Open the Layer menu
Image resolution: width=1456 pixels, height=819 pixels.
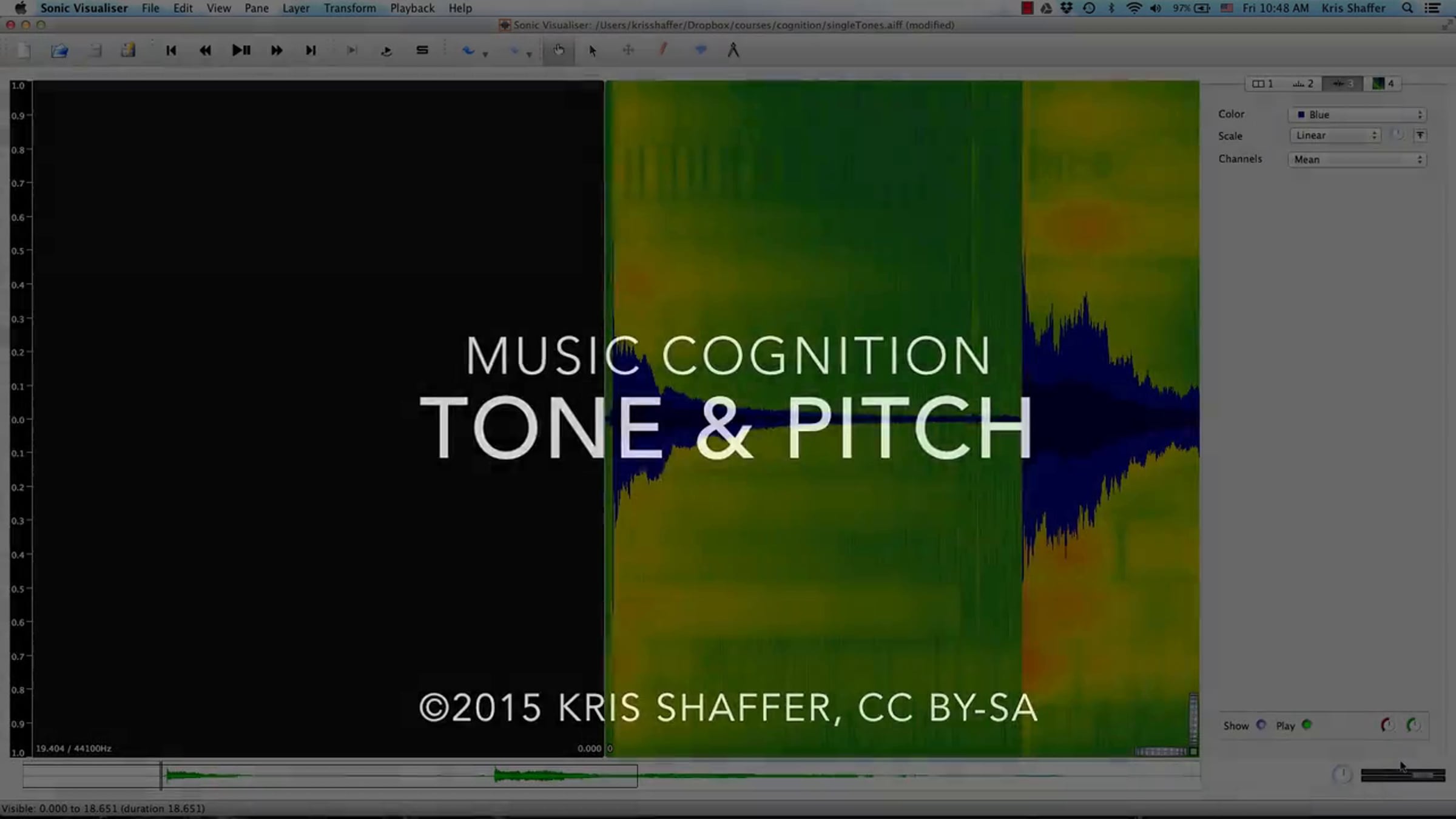click(x=295, y=8)
